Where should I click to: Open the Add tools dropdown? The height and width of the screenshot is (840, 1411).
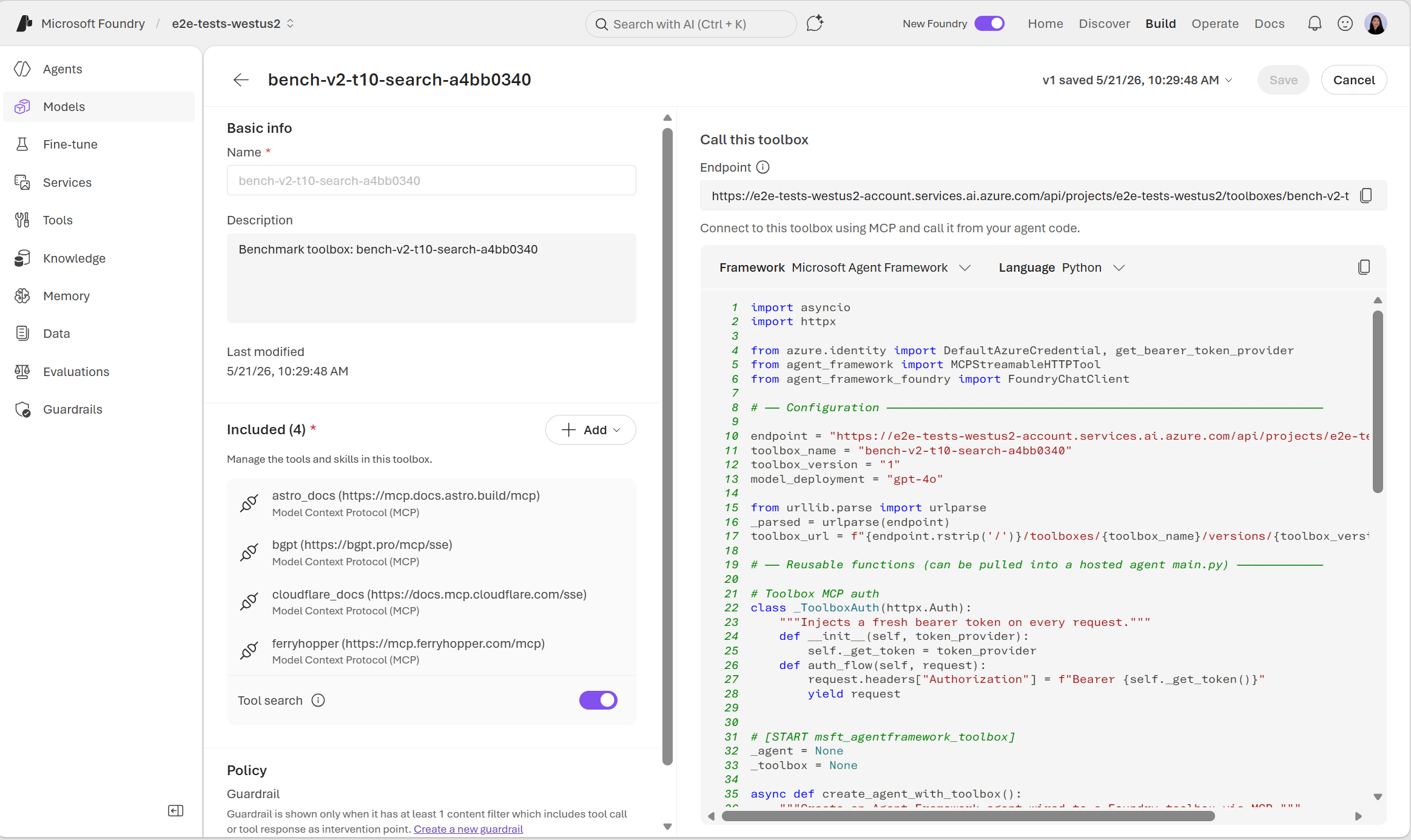click(x=591, y=430)
